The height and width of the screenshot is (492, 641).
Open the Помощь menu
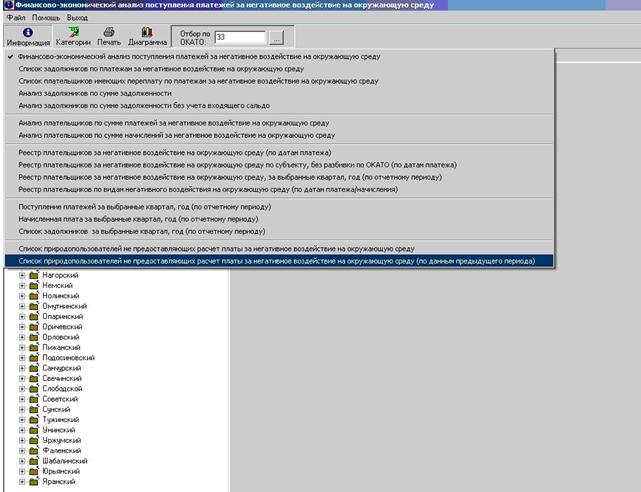45,18
